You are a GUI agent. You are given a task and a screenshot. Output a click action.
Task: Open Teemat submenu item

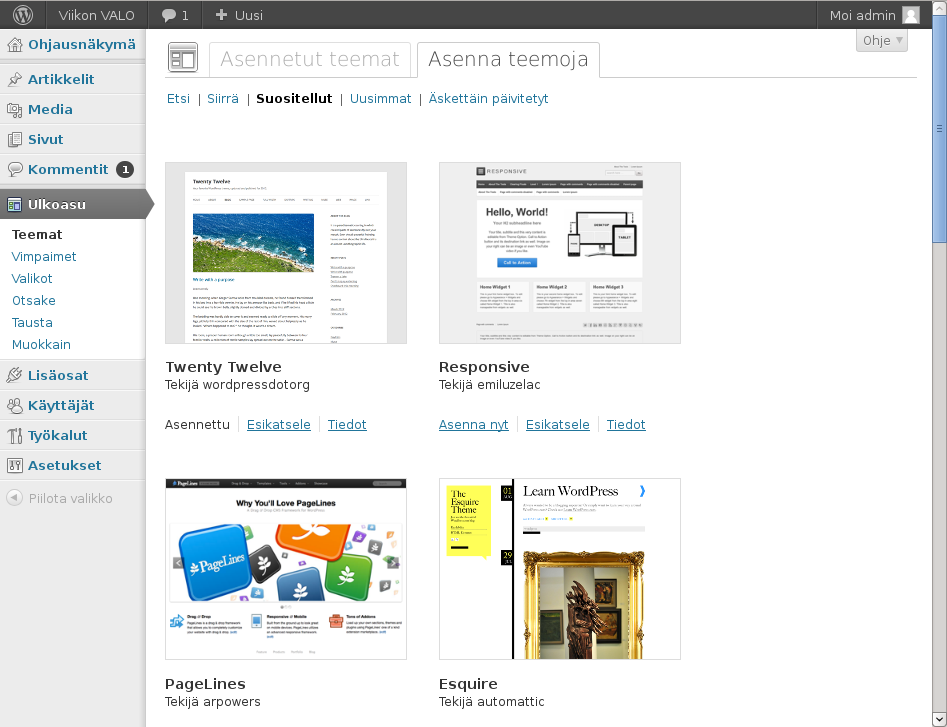point(37,234)
